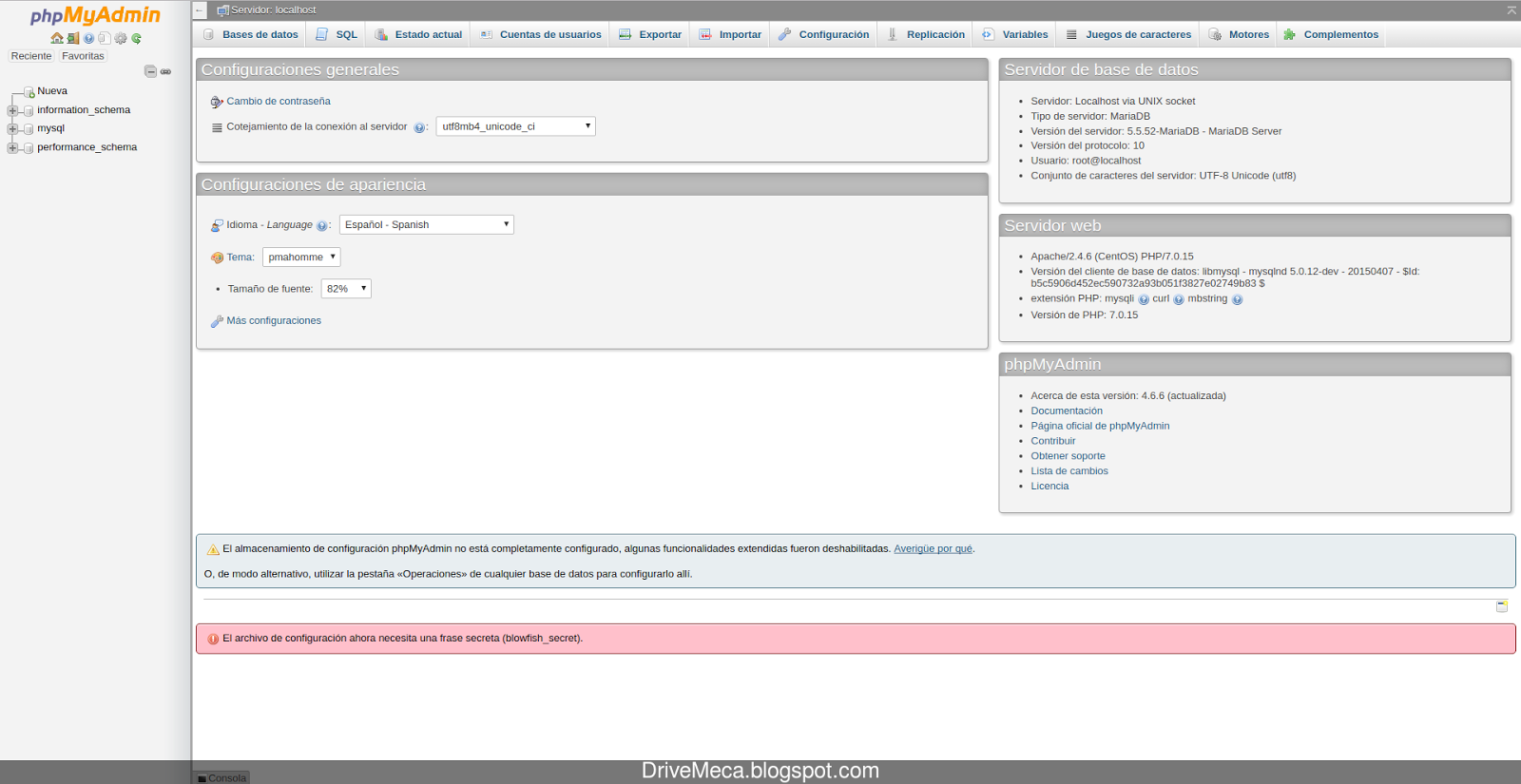Click the mysql database cylinder icon

tap(29, 129)
